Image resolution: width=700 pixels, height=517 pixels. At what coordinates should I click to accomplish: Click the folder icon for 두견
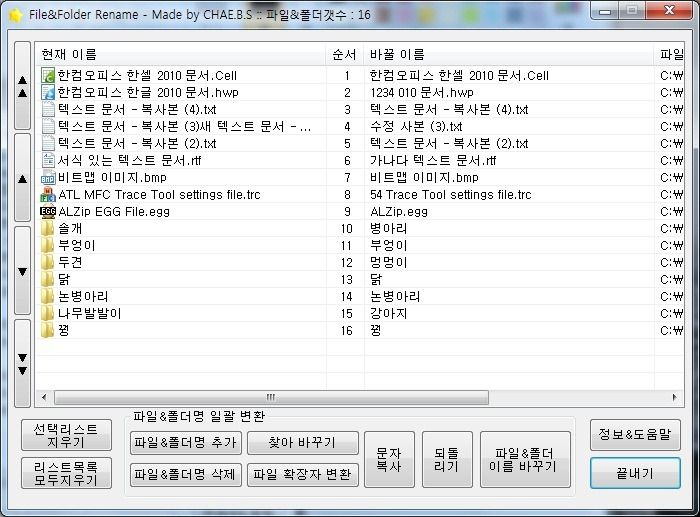[x=47, y=262]
